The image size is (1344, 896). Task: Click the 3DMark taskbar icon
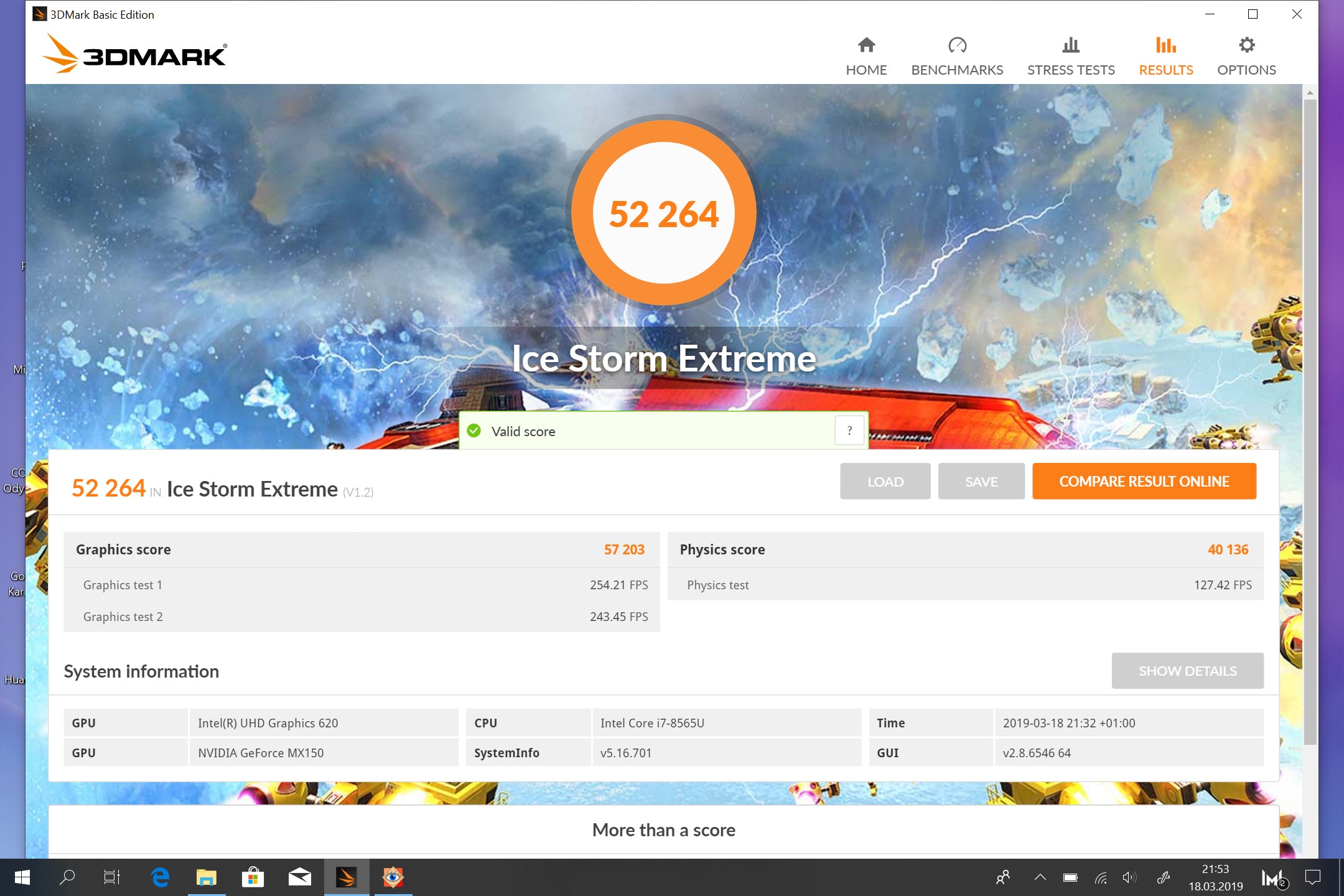click(x=347, y=877)
